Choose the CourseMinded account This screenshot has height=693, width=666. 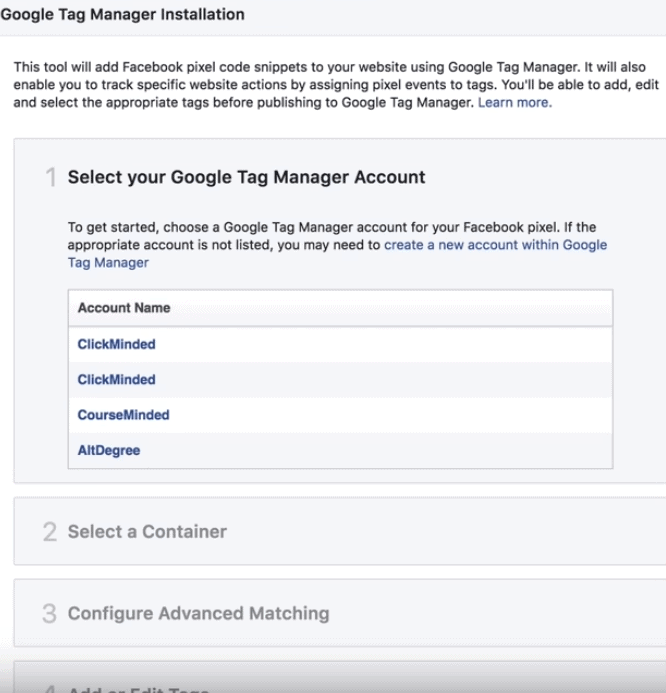pos(123,415)
